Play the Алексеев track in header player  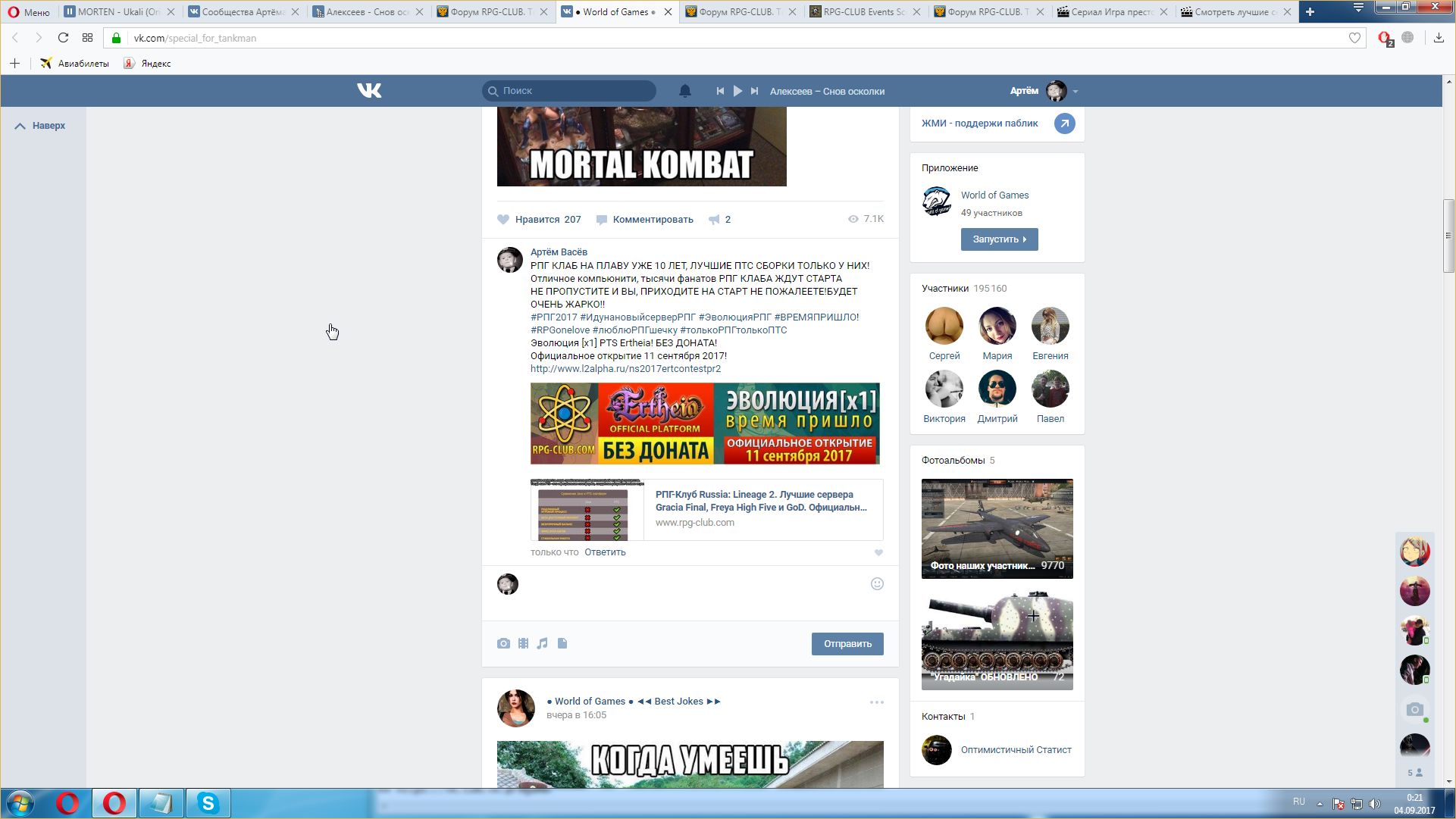[x=737, y=91]
